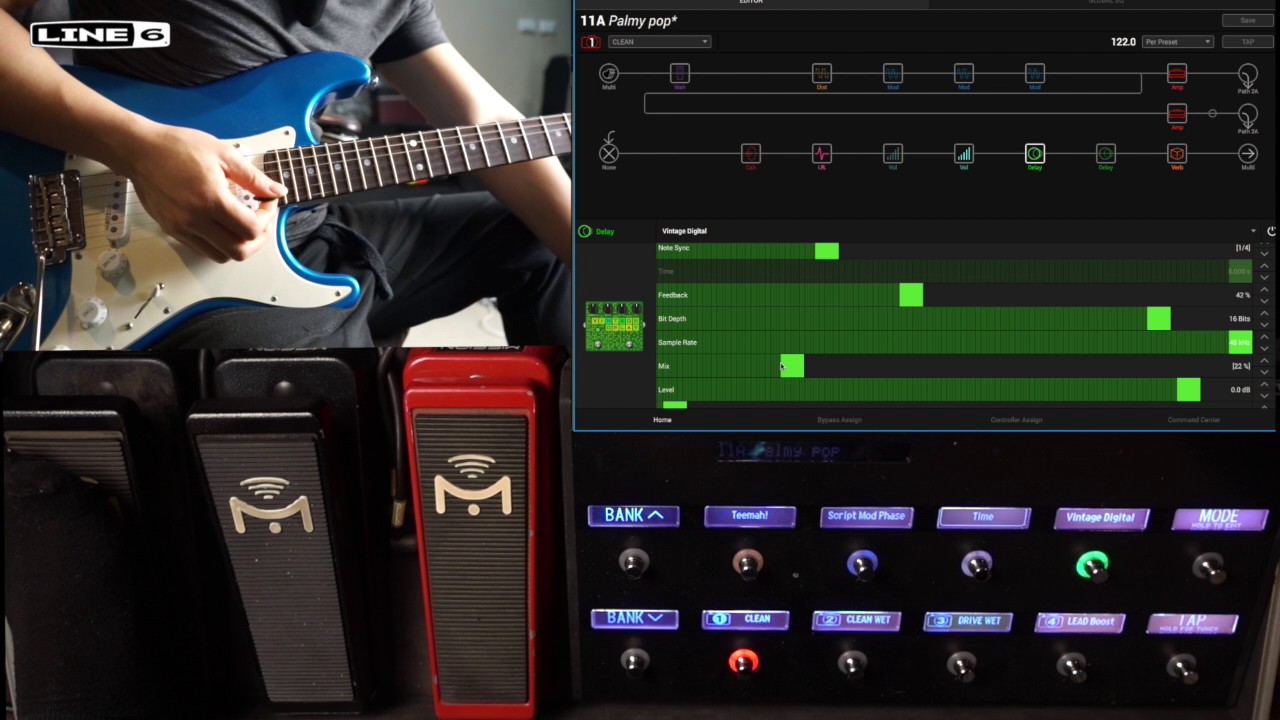
Task: Click the small merge level circle after lower Amp
Action: [x=1212, y=113]
